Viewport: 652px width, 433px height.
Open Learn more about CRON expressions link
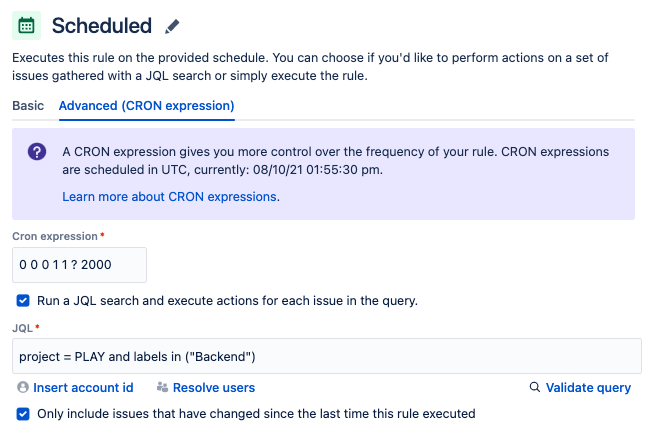pyautogui.click(x=170, y=197)
